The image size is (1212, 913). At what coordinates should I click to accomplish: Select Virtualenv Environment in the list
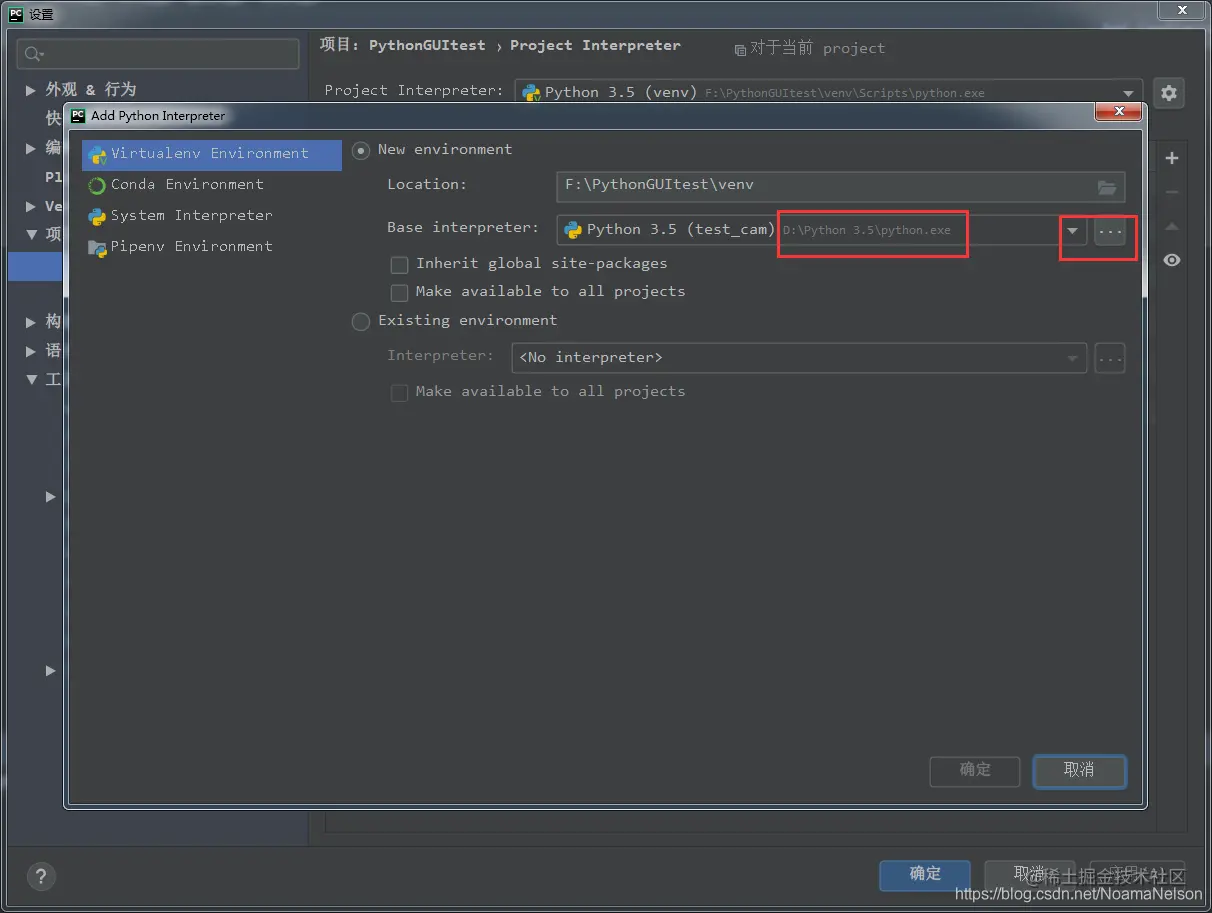point(212,154)
